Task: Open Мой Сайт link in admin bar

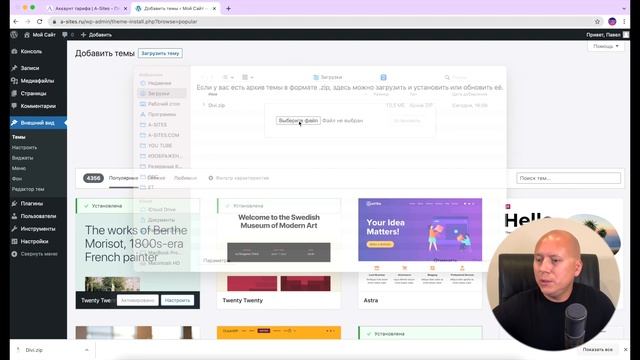Action: point(40,35)
